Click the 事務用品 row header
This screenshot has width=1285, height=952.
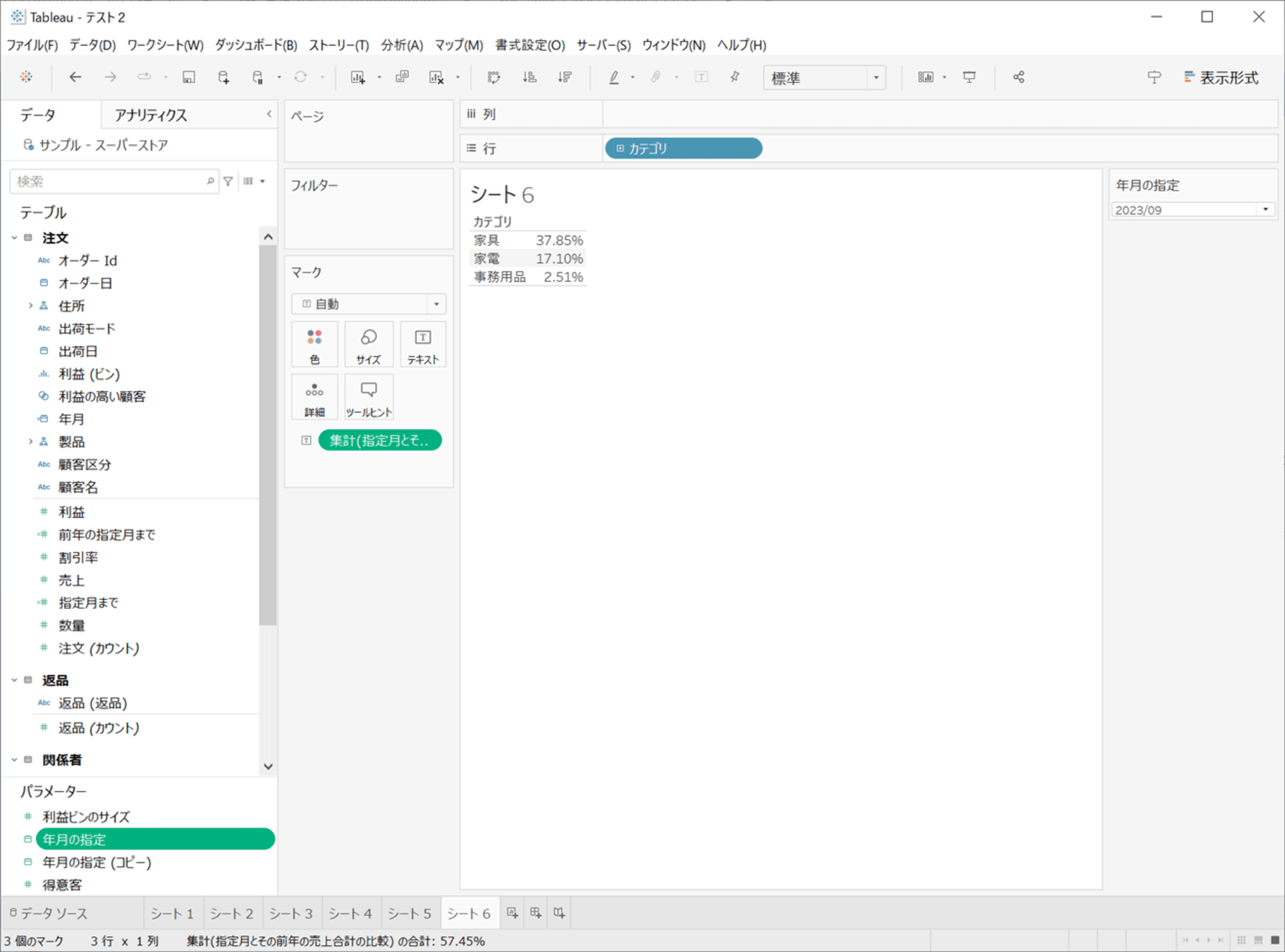(x=500, y=277)
